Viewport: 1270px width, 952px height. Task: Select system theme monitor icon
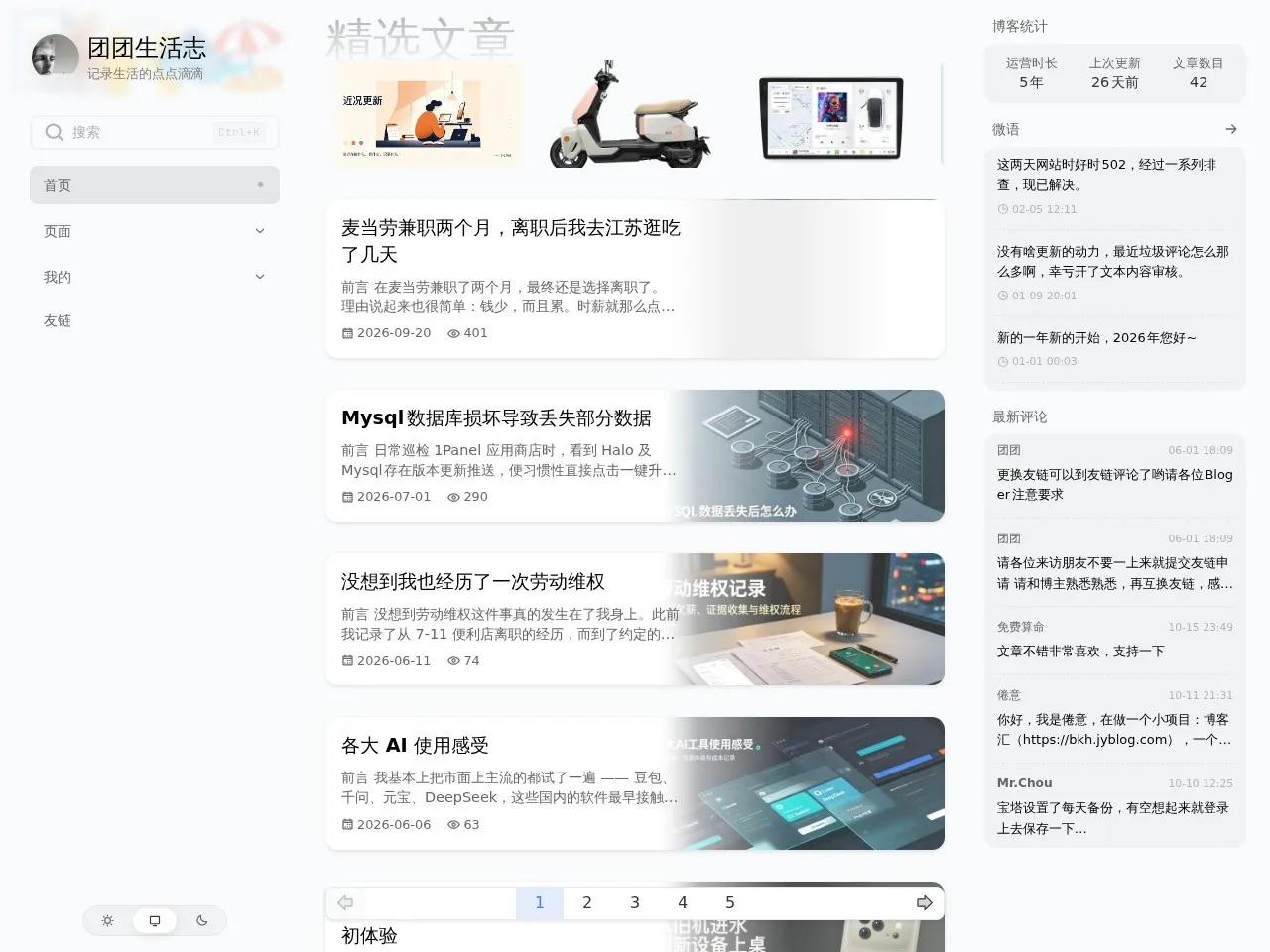pyautogui.click(x=155, y=920)
